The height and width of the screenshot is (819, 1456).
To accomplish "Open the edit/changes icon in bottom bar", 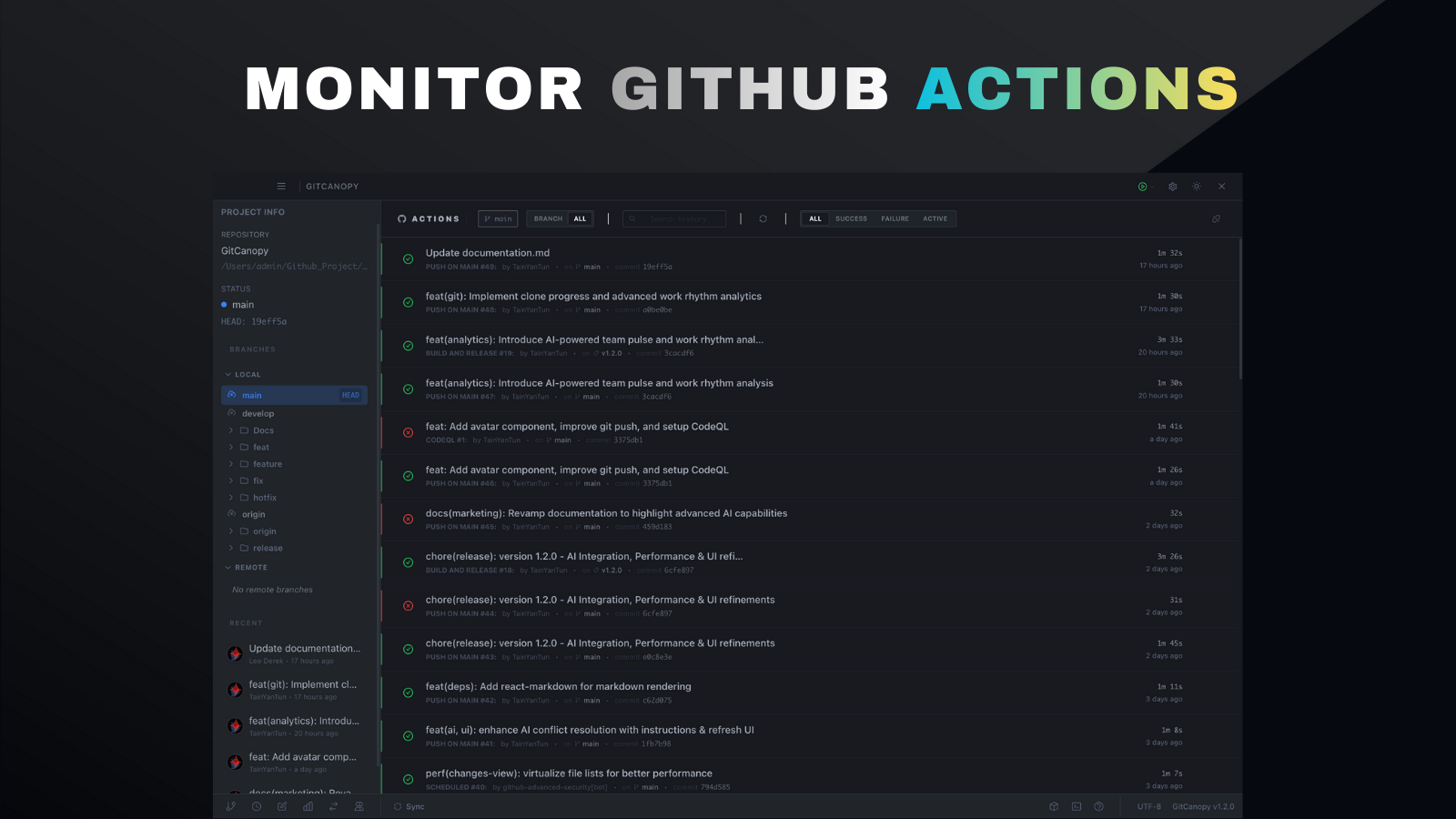I will (x=282, y=806).
